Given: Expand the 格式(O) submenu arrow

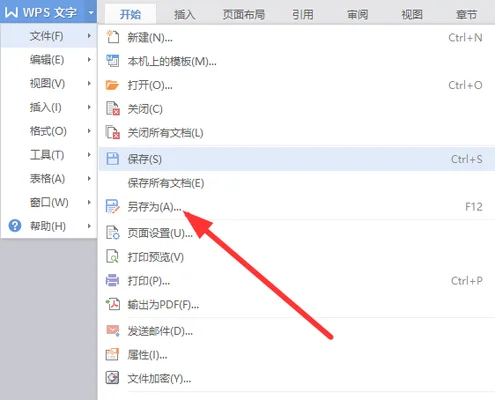Looking at the screenshot, I should pos(89,131).
